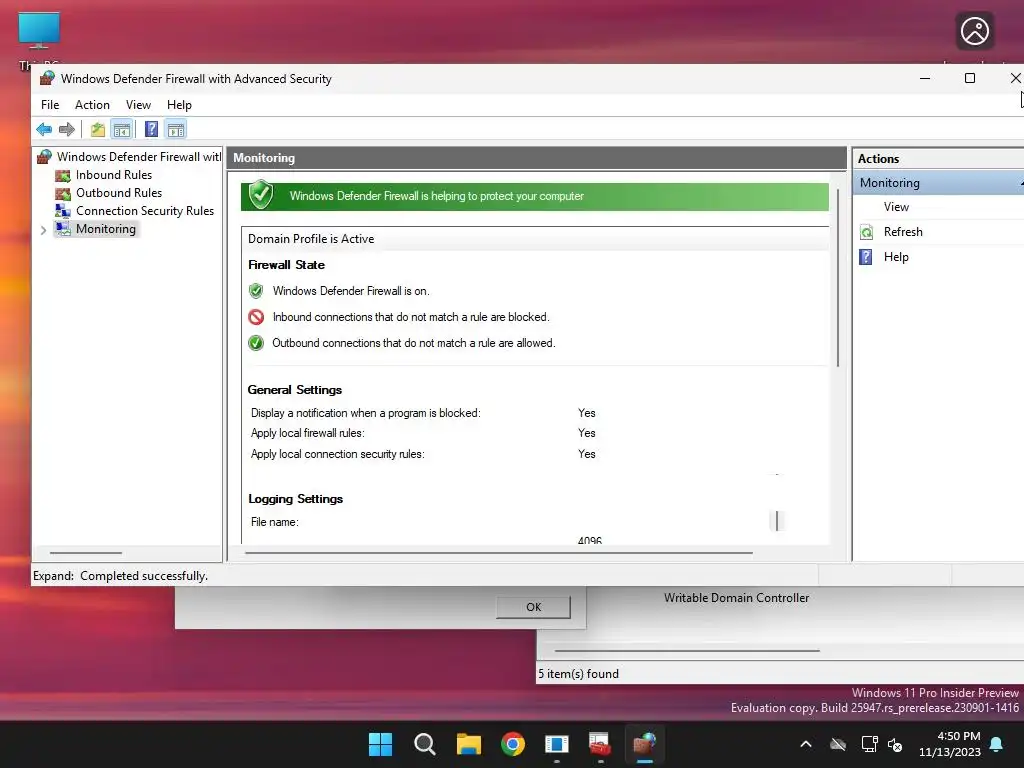Viewport: 1024px width, 768px height.
Task: Click the network status tray icon
Action: coord(869,744)
